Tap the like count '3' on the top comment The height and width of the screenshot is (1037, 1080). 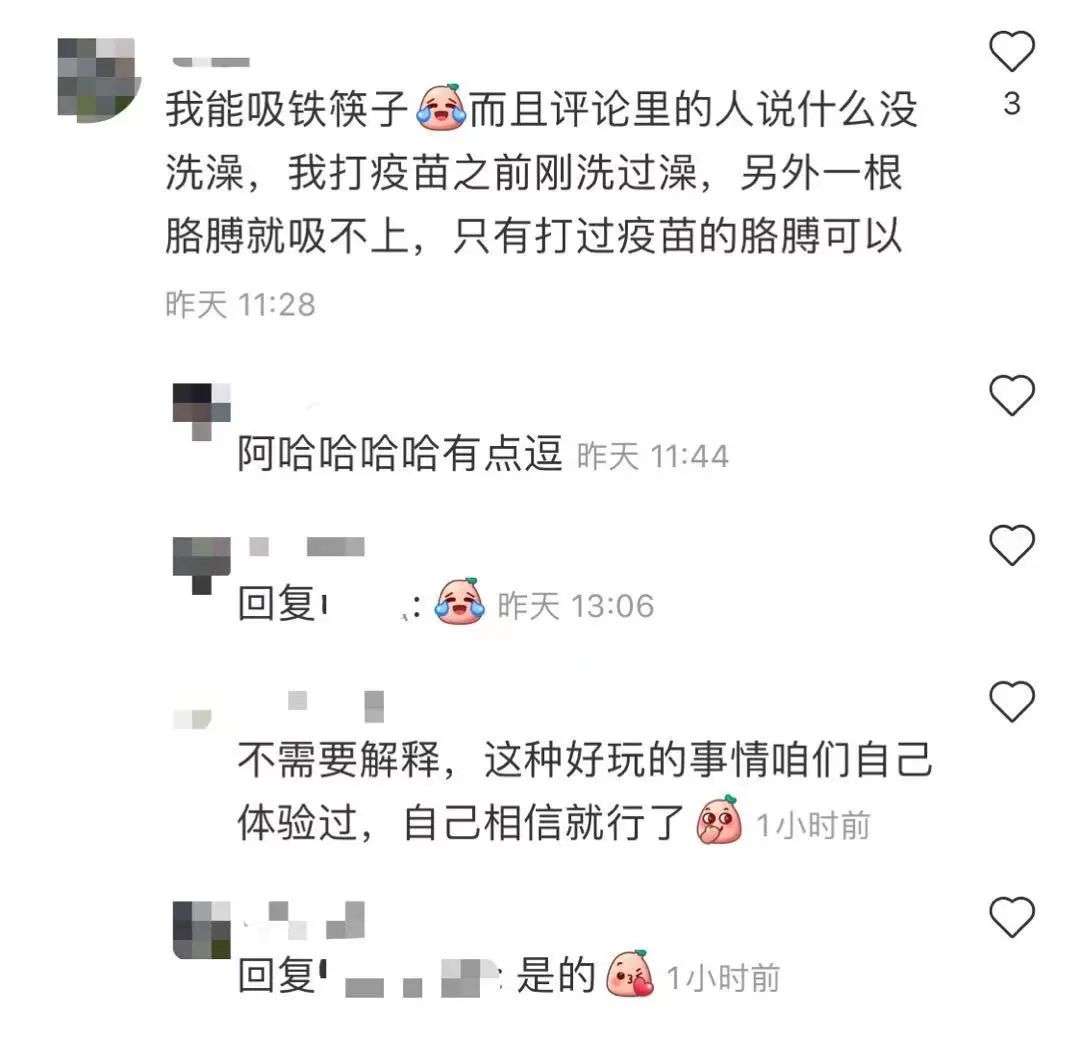(x=1012, y=104)
